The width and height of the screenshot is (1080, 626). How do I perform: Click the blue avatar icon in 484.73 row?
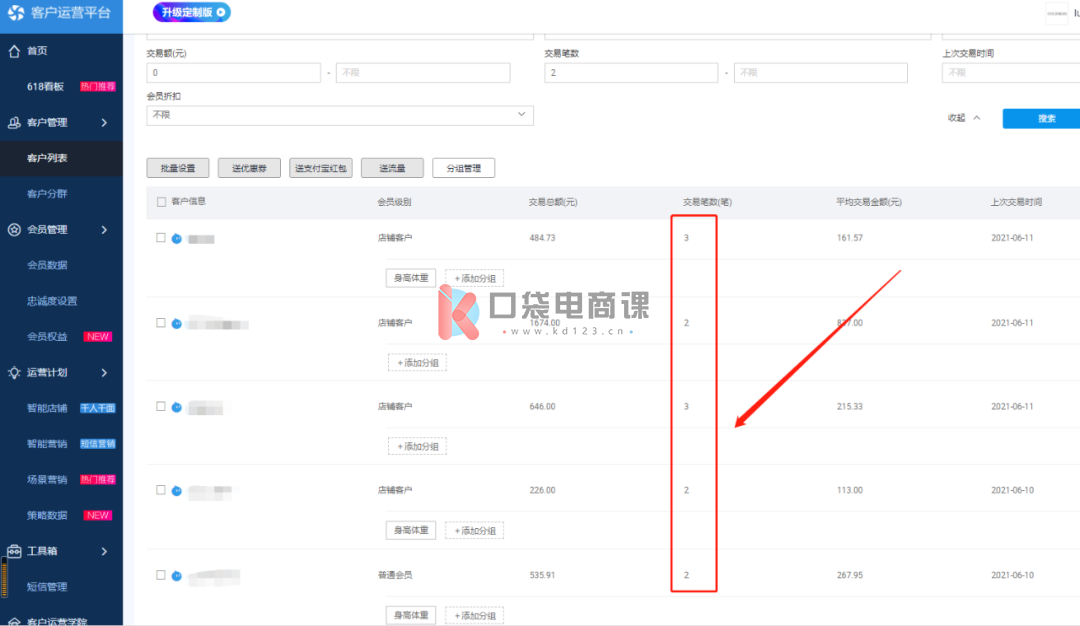point(176,238)
